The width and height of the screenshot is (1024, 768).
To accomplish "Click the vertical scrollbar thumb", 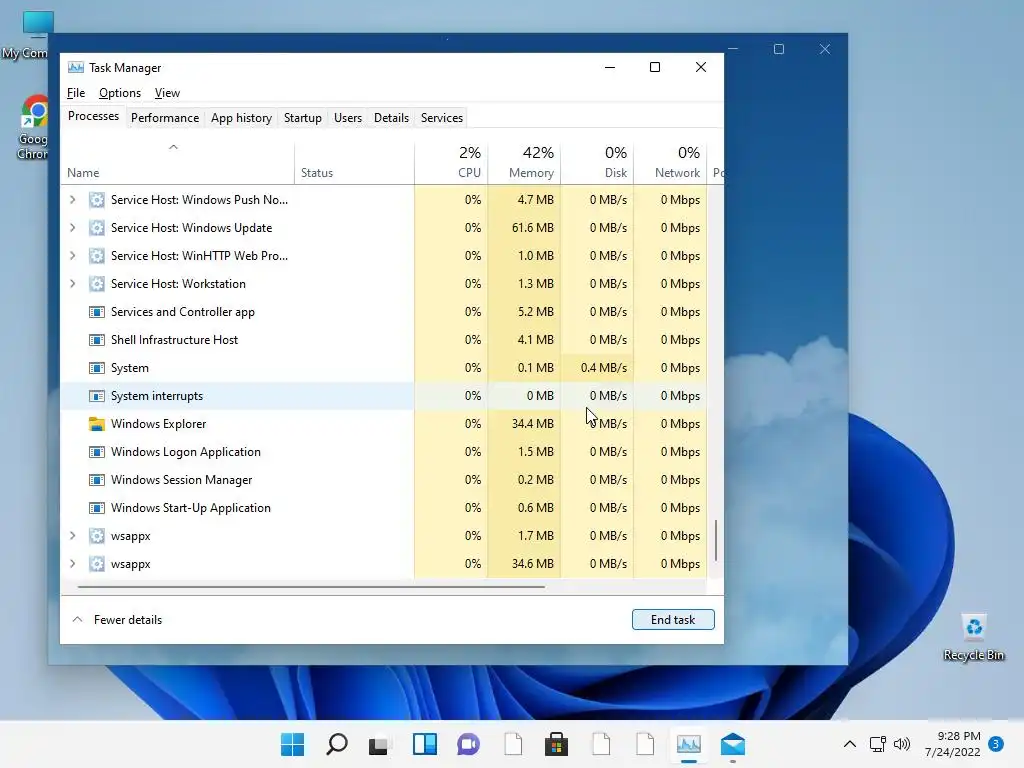I will 716,540.
